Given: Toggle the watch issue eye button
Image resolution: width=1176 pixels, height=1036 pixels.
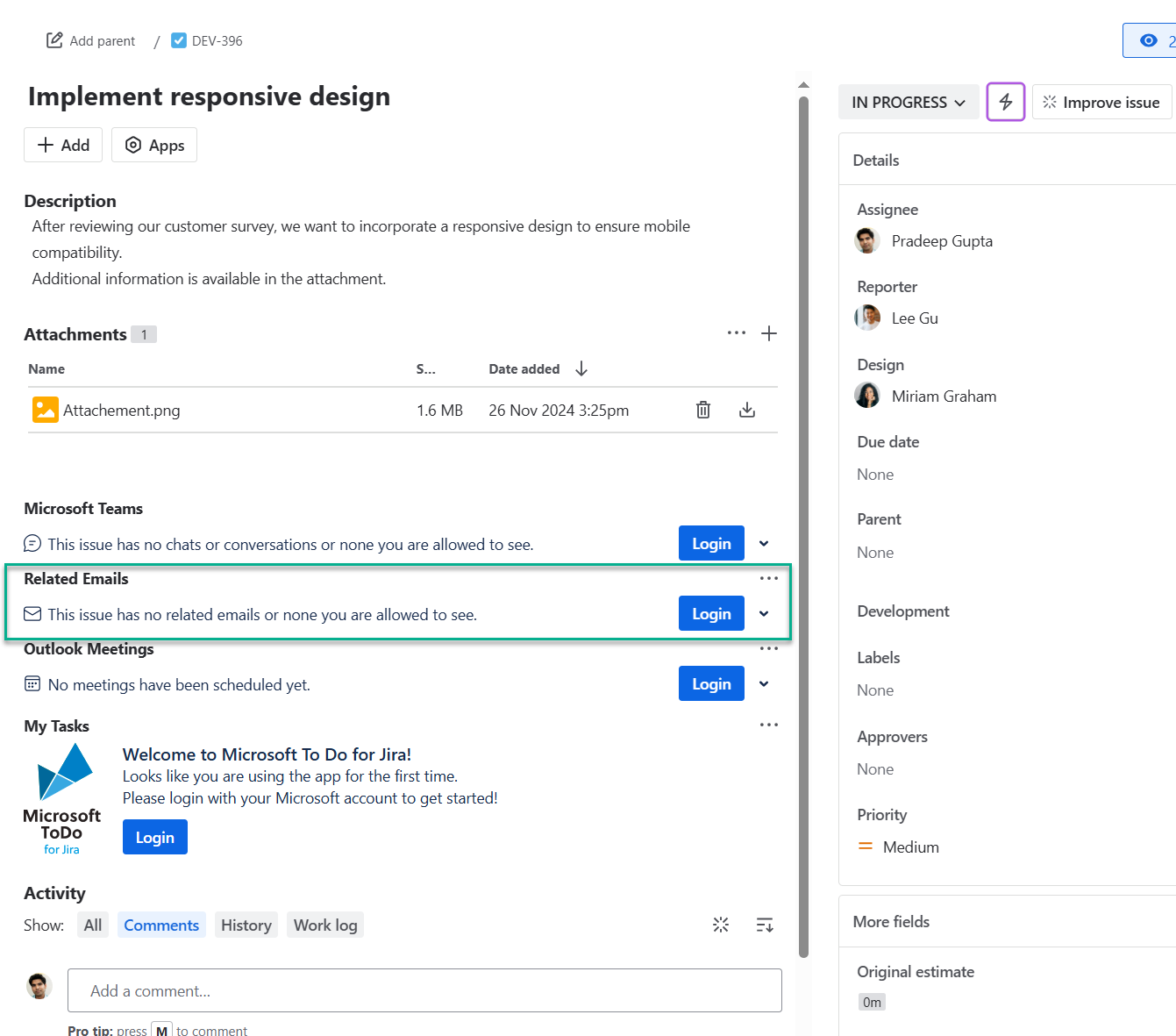Looking at the screenshot, I should coord(1149,40).
